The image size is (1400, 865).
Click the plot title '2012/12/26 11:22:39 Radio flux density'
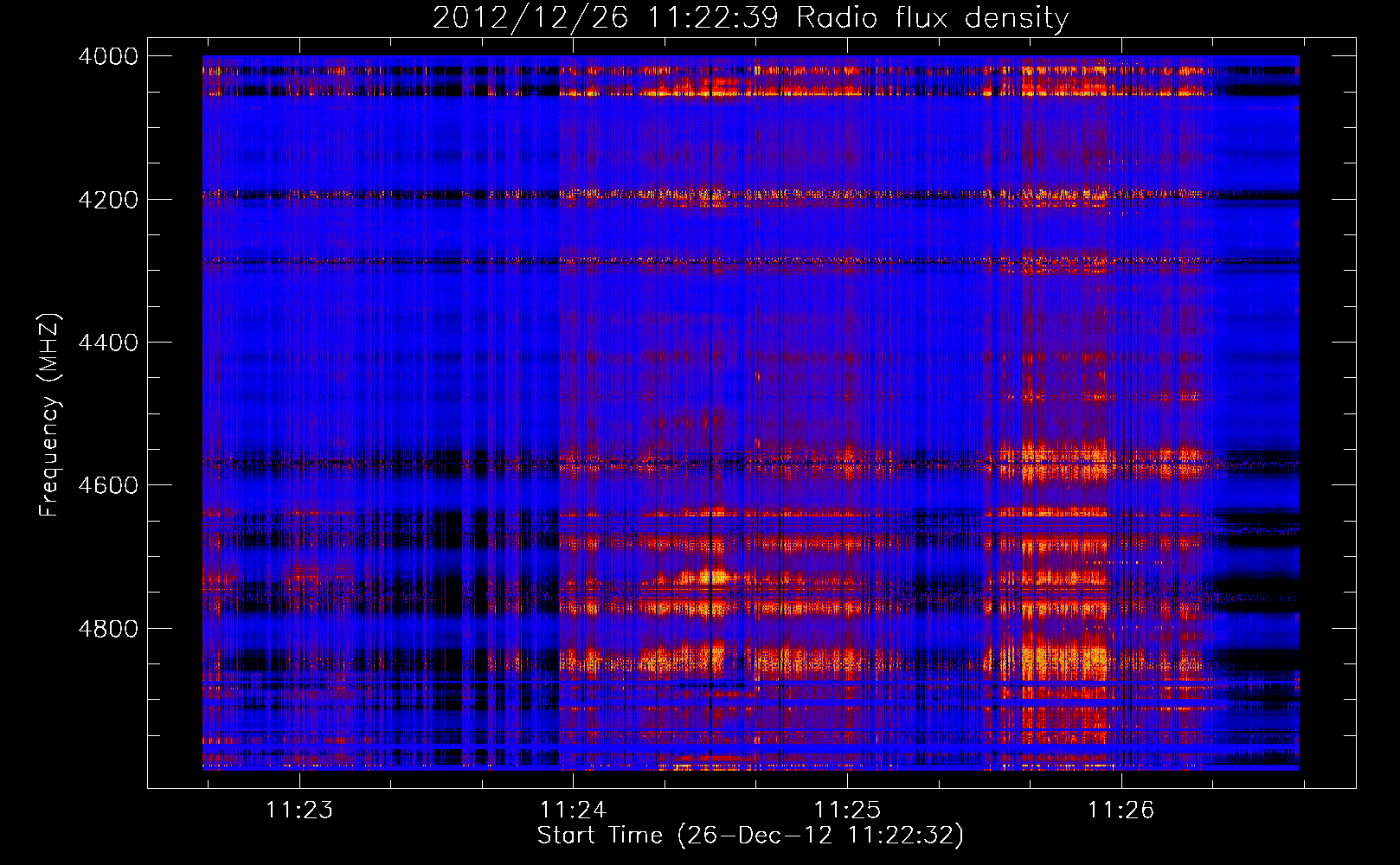pyautogui.click(x=750, y=18)
